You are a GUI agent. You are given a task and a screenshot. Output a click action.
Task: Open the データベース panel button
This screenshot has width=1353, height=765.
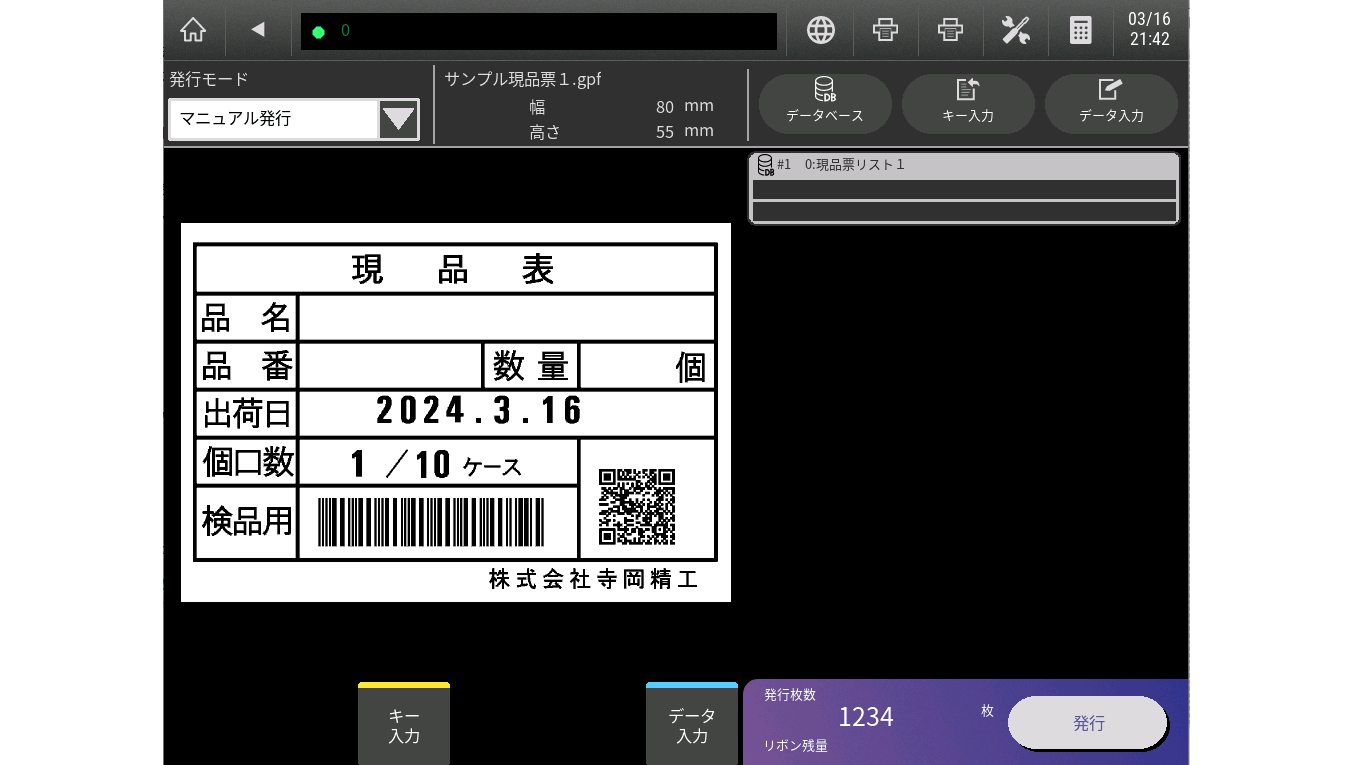(824, 103)
